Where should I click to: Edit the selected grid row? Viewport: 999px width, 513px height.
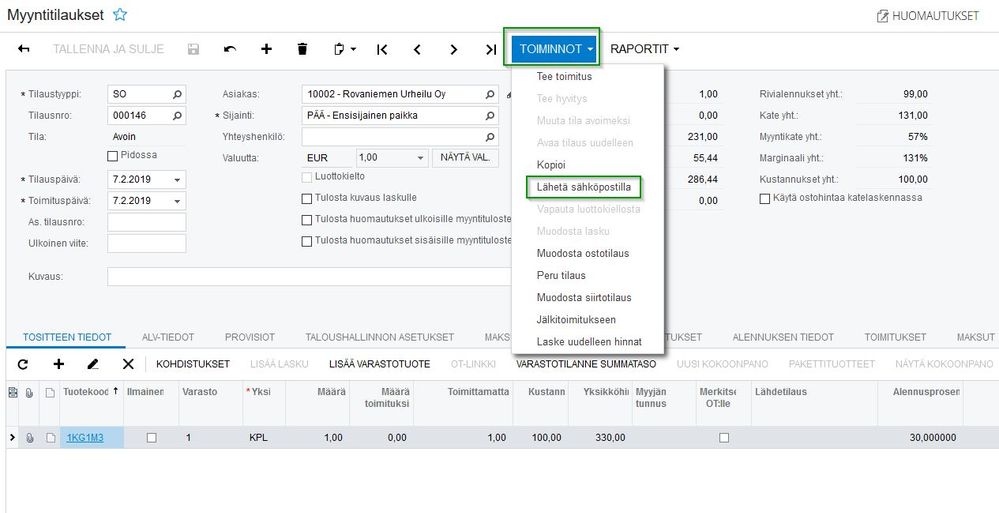tap(93, 364)
